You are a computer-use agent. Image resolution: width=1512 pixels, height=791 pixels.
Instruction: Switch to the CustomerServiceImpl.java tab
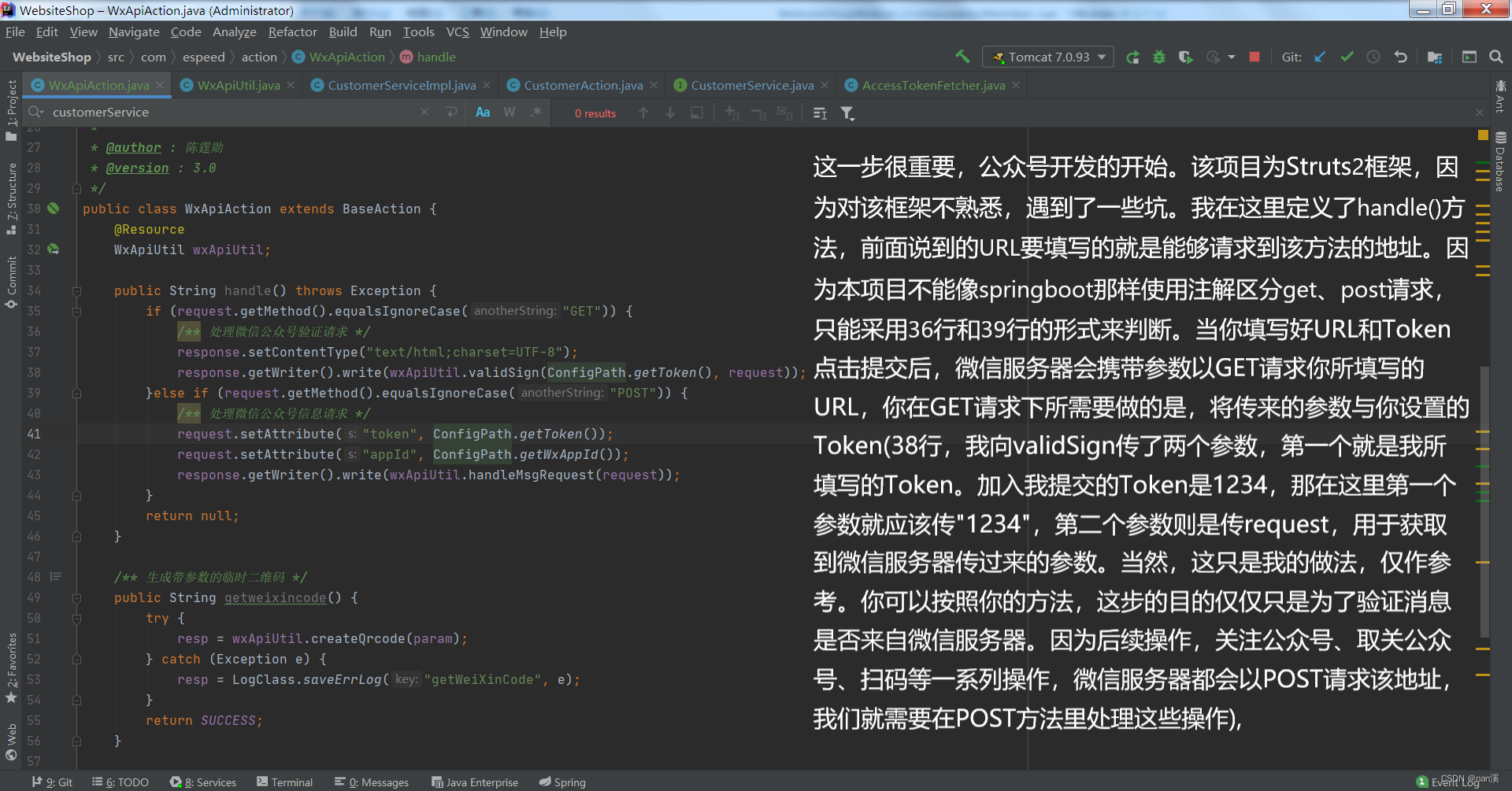402,85
